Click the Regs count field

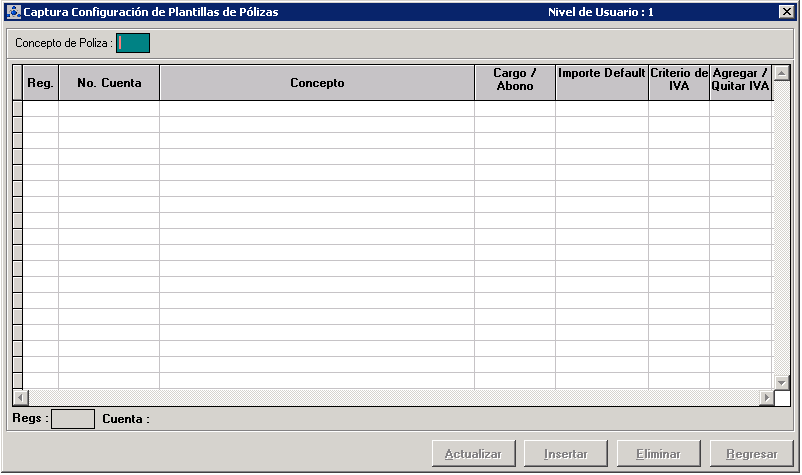tap(73, 420)
